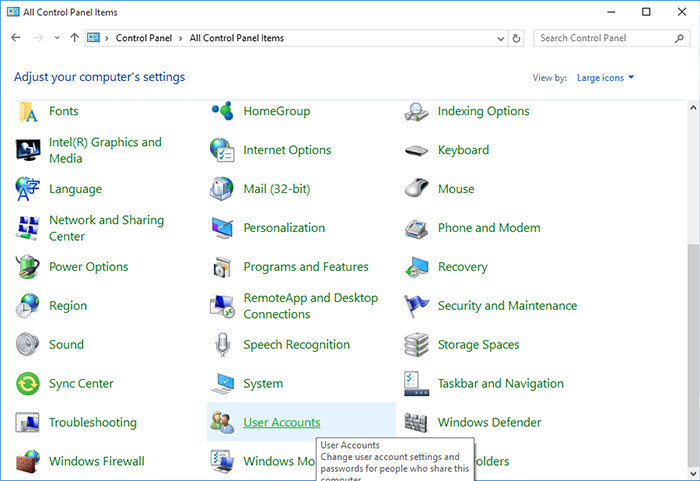Open the Fonts folder icon
The width and height of the screenshot is (700, 481).
[28, 111]
